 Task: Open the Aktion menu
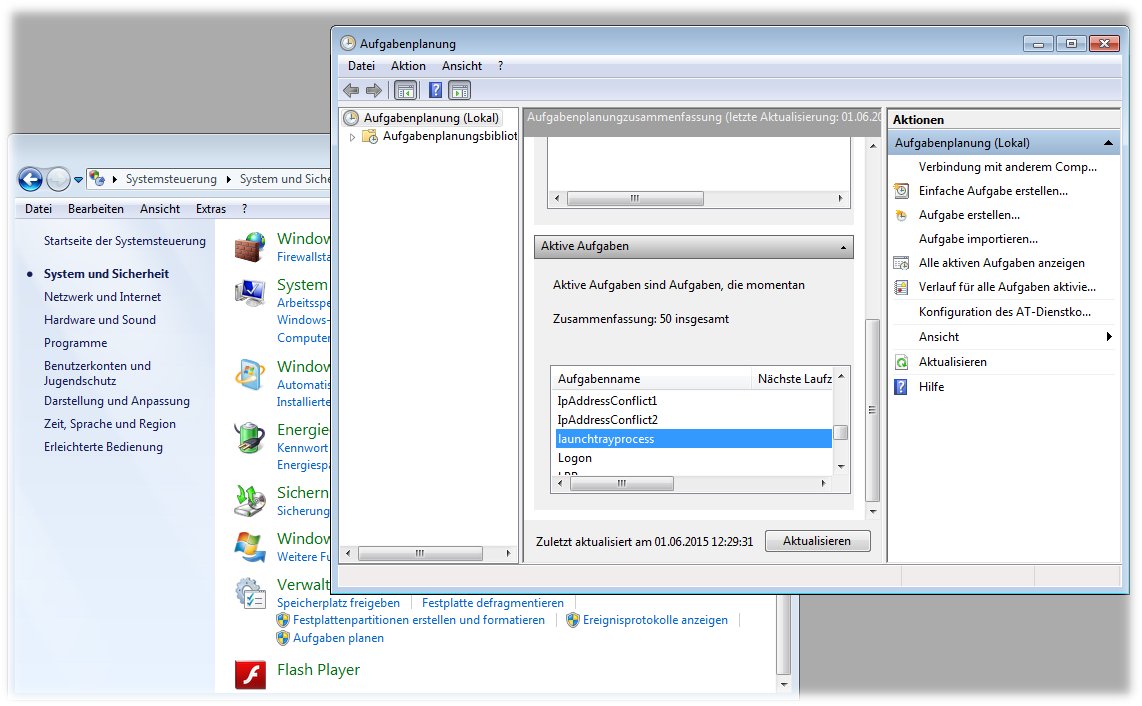click(408, 66)
